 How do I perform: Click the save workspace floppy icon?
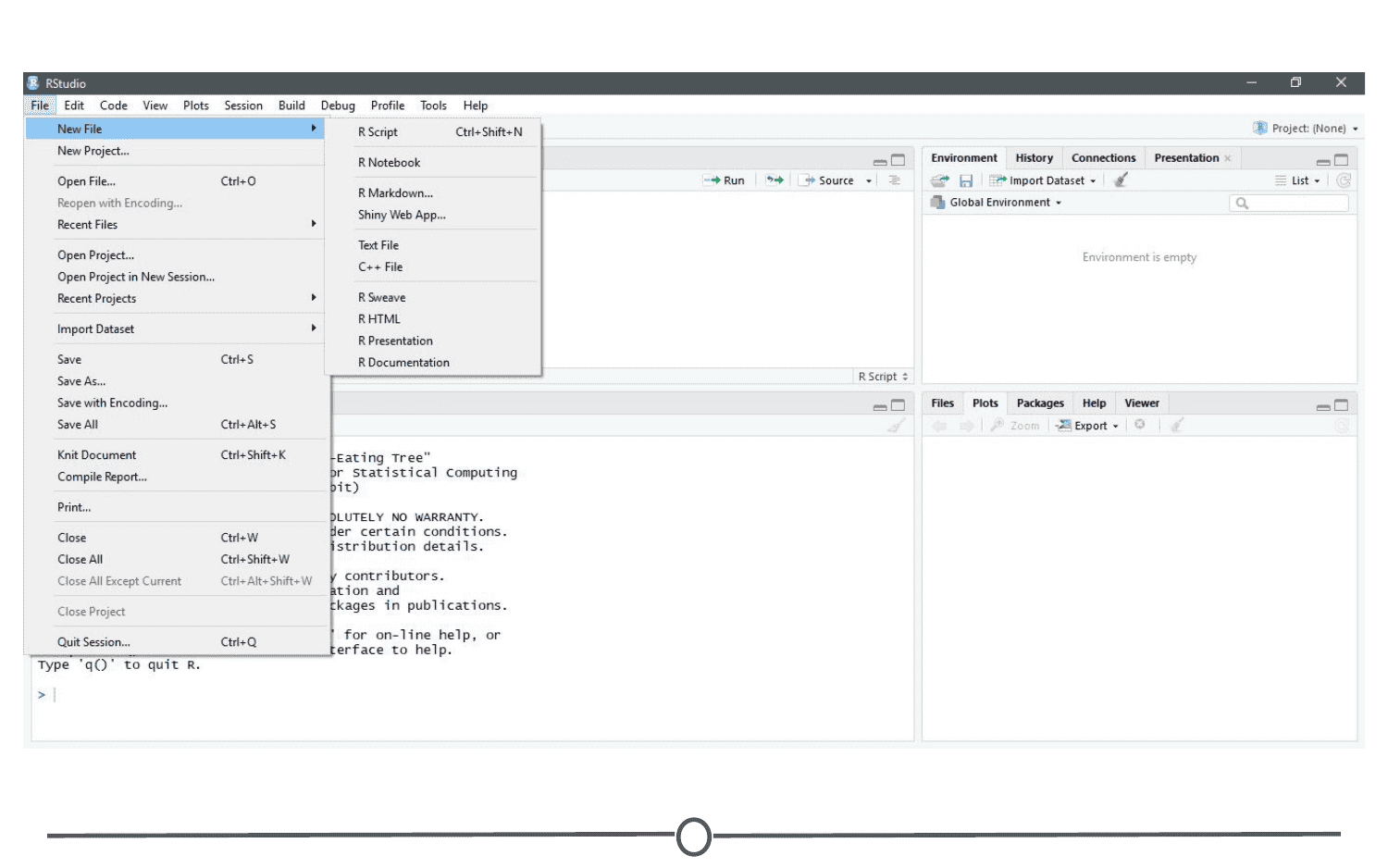tap(965, 180)
